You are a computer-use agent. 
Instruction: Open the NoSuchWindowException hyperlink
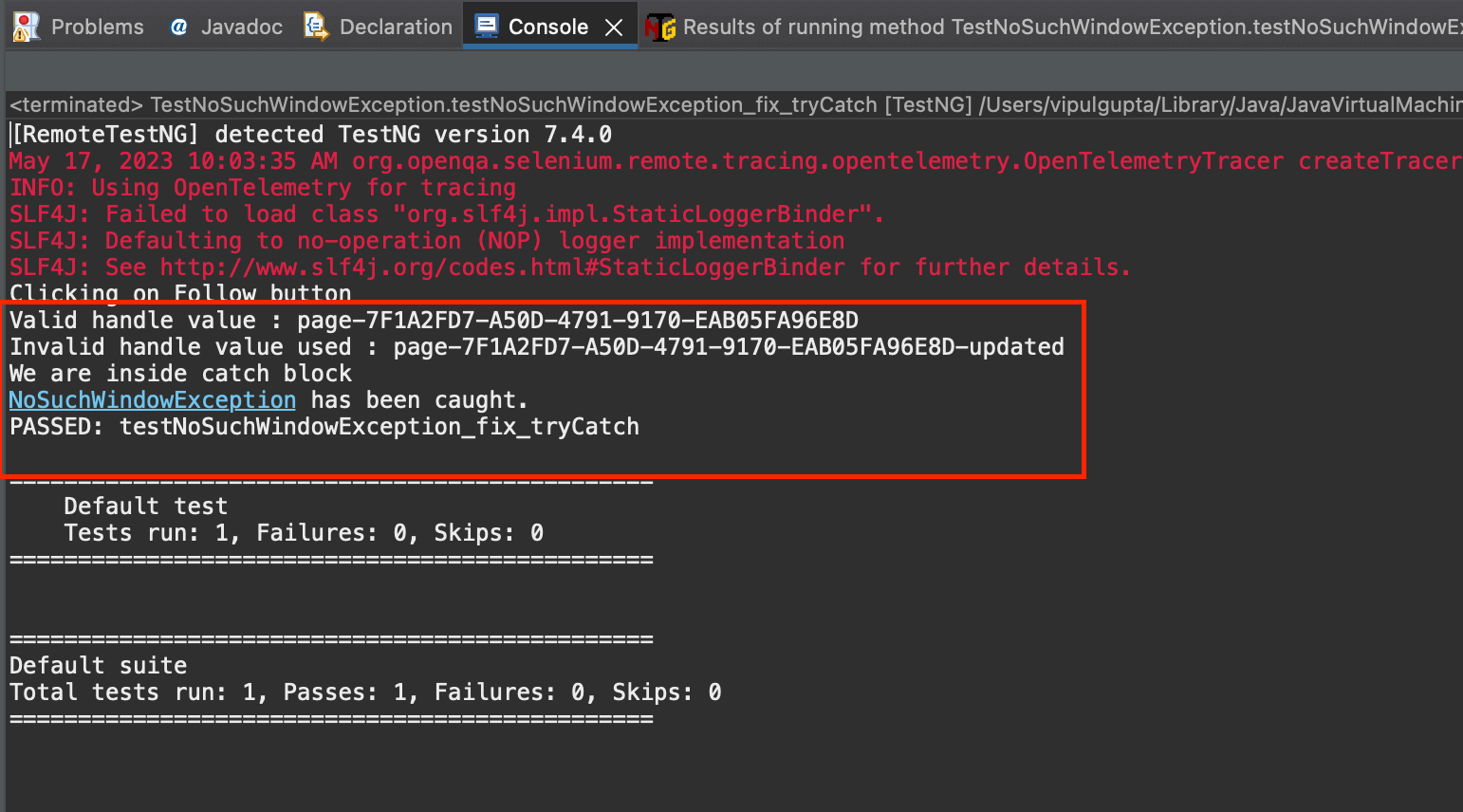pos(151,399)
